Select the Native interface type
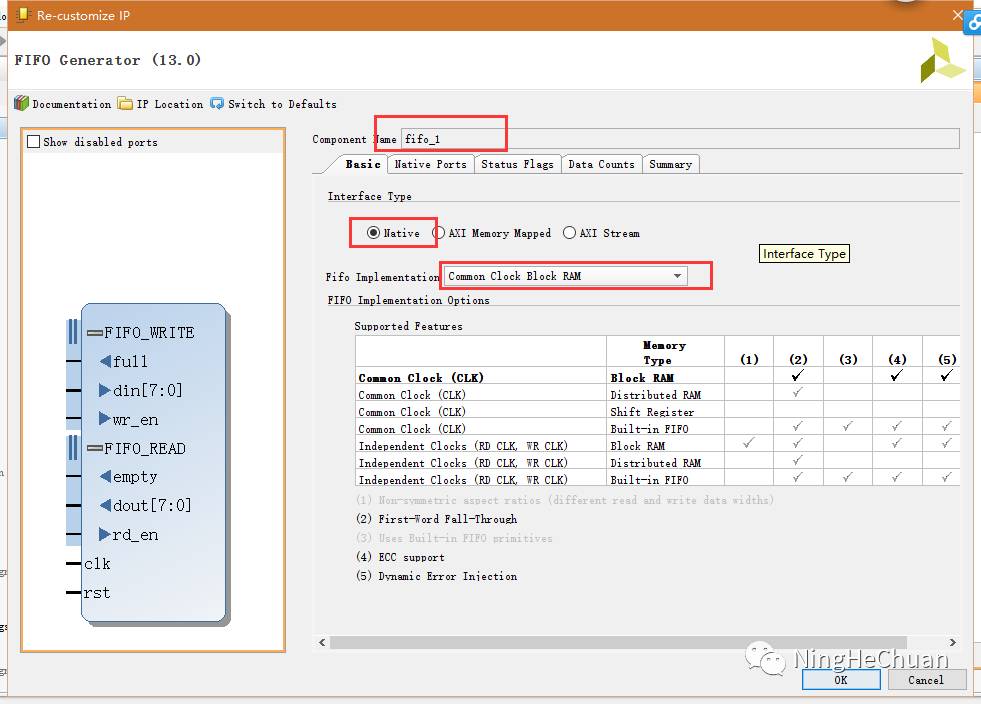 coord(374,233)
